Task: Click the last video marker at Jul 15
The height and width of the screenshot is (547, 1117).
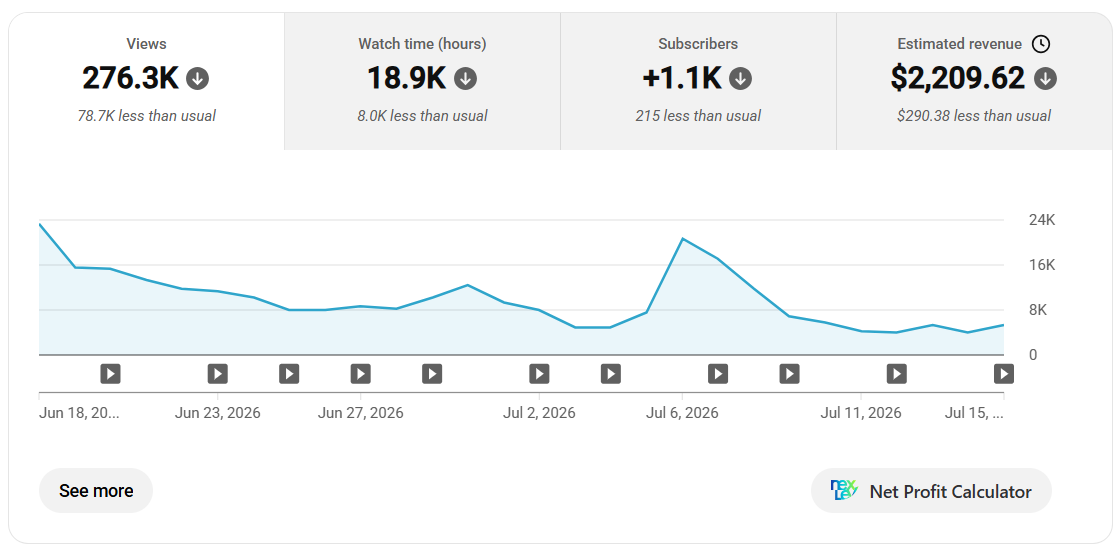Action: 1004,373
